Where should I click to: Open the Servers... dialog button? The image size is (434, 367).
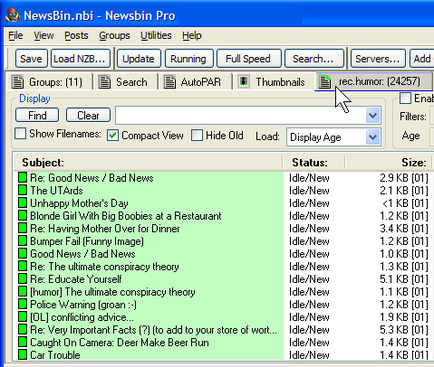tap(378, 59)
